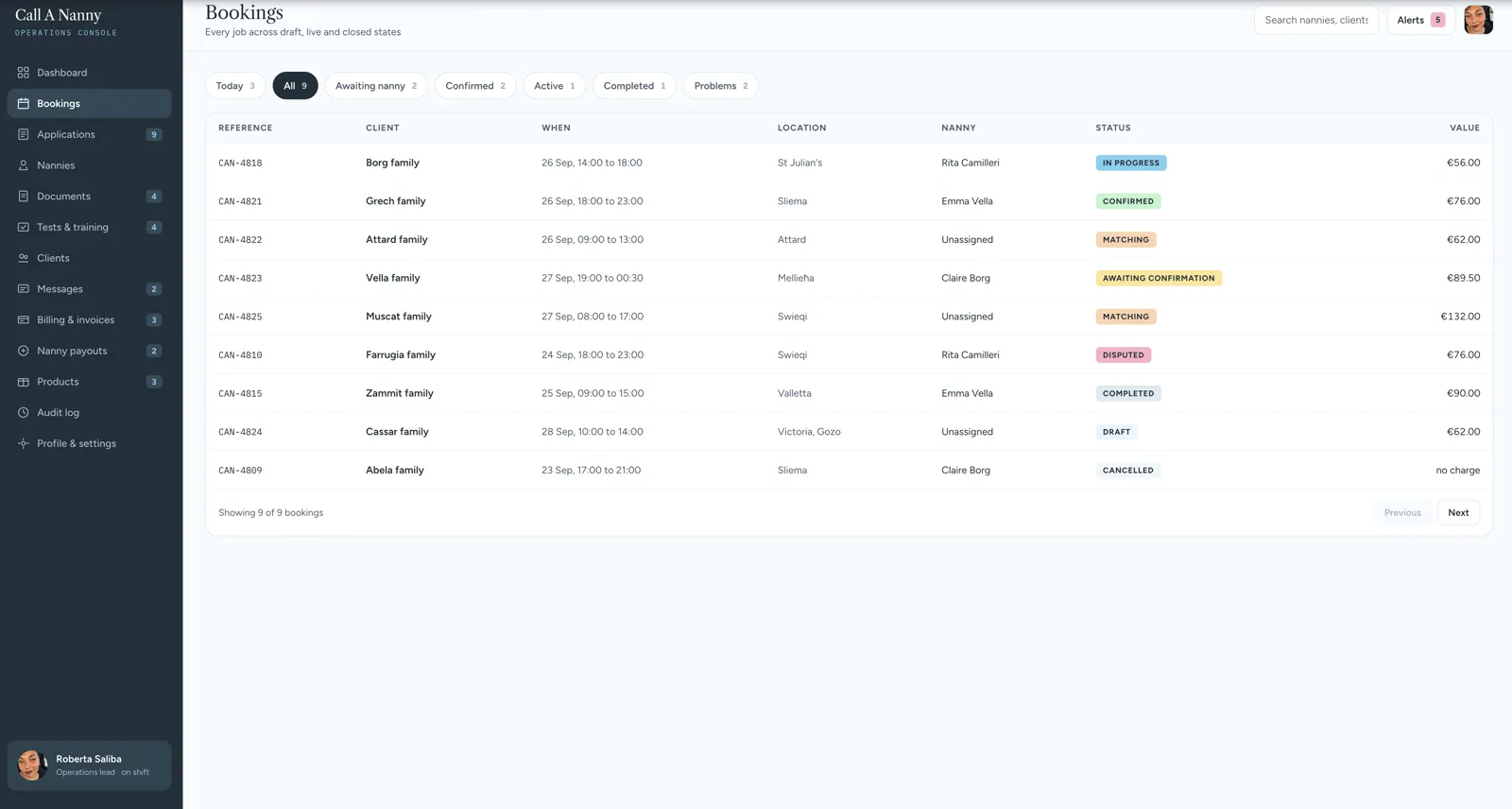Click the MATCHING status for Attard family
This screenshot has width=1512, height=809.
[1125, 240]
